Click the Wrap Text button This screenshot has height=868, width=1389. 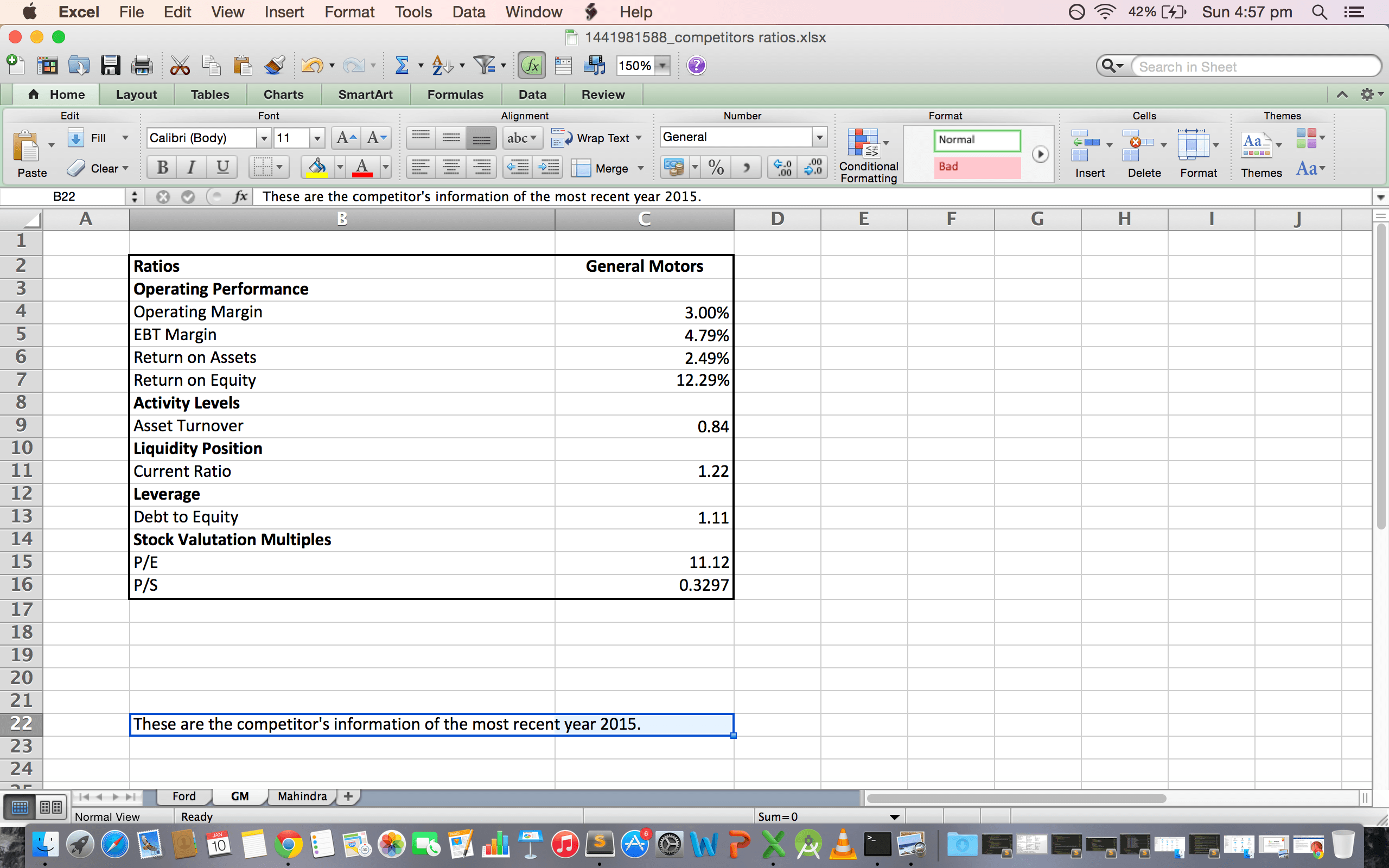pyautogui.click(x=590, y=138)
